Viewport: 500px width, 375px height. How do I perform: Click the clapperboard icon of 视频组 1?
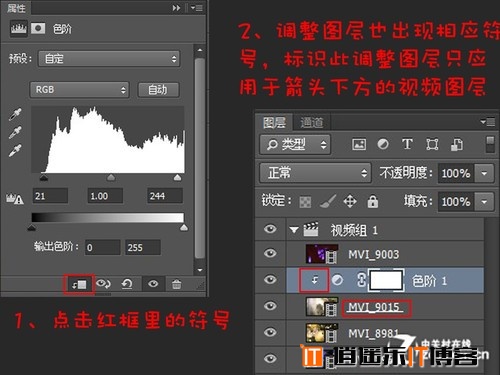tap(311, 229)
